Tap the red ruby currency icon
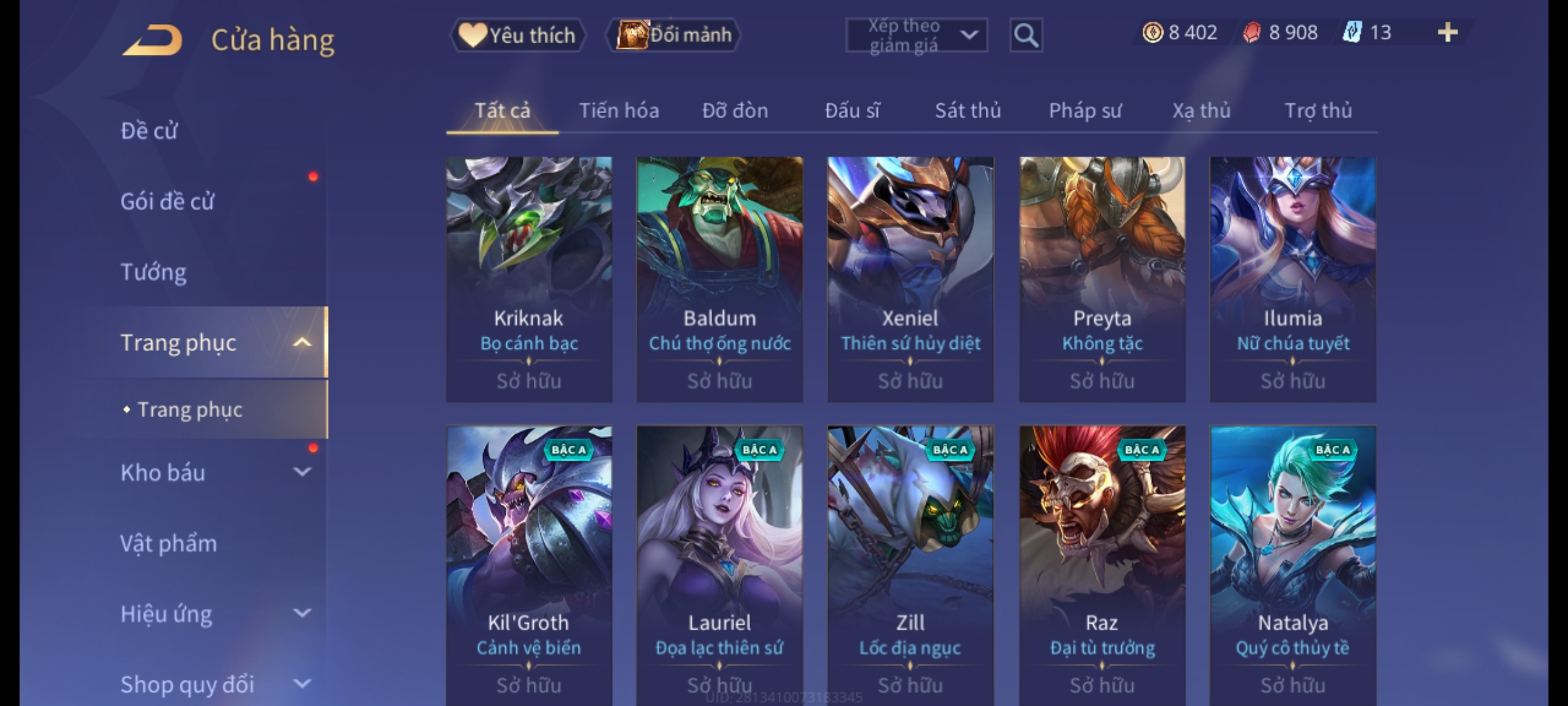The width and height of the screenshot is (1568, 706). (1252, 32)
